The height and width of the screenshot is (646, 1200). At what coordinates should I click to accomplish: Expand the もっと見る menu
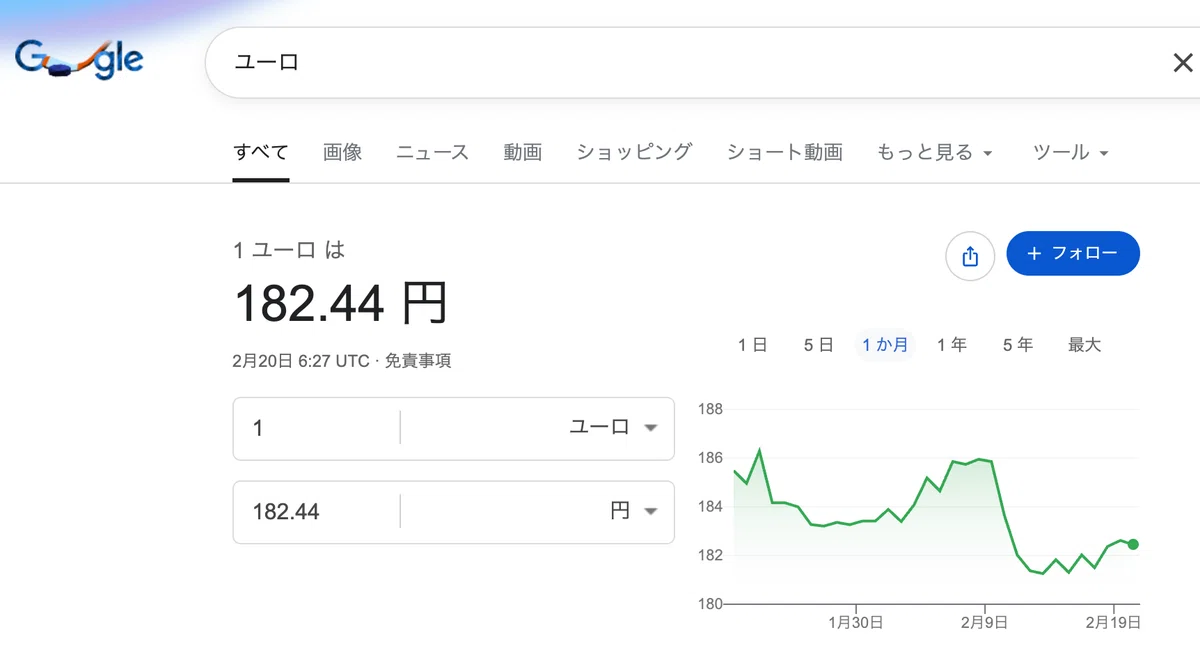(x=935, y=153)
